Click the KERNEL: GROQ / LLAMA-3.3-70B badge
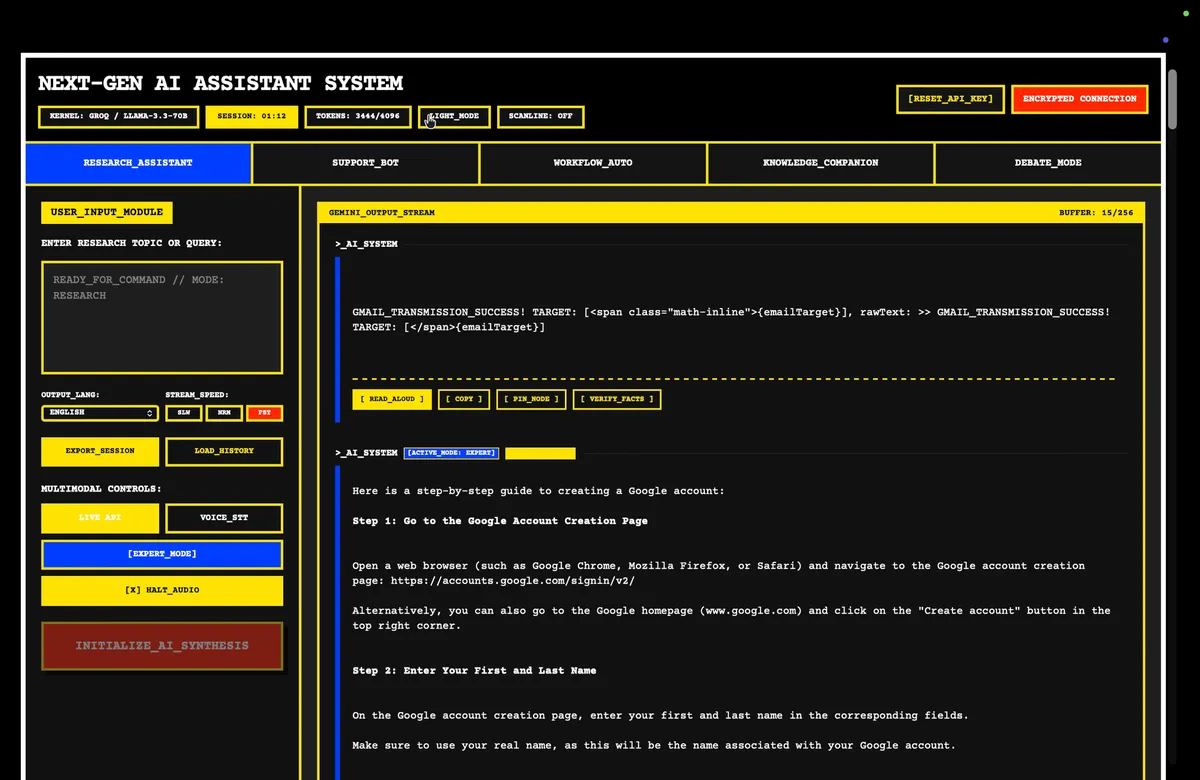This screenshot has height=780, width=1200. click(x=118, y=116)
